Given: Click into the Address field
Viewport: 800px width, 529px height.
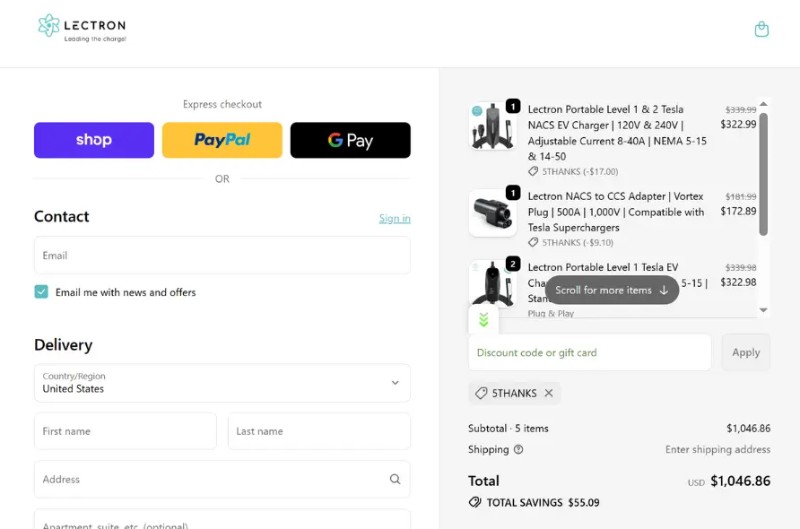Looking at the screenshot, I should coord(222,479).
